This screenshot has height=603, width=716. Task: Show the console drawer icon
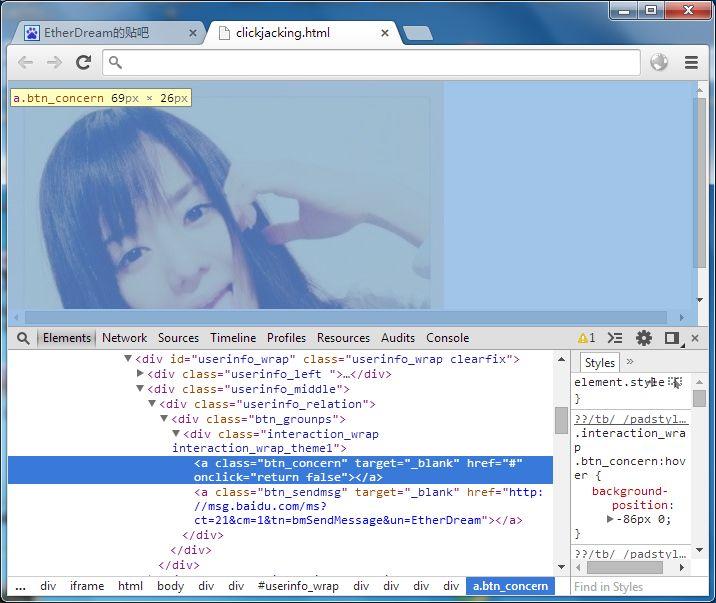(615, 338)
